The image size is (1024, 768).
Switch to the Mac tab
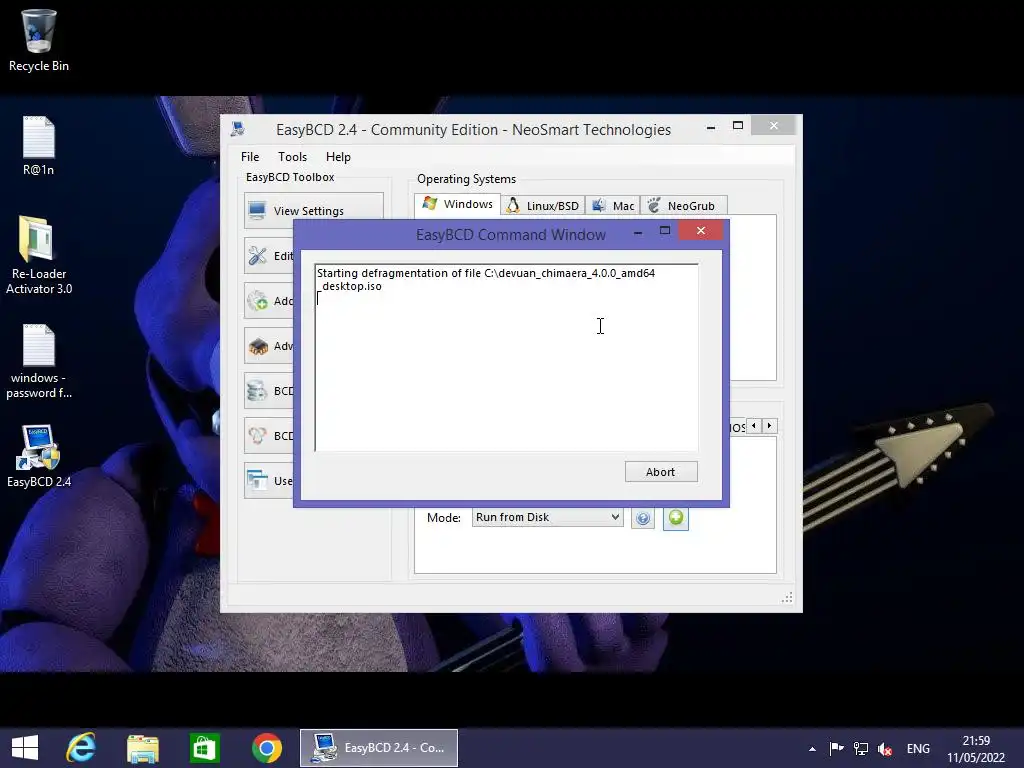tap(613, 206)
